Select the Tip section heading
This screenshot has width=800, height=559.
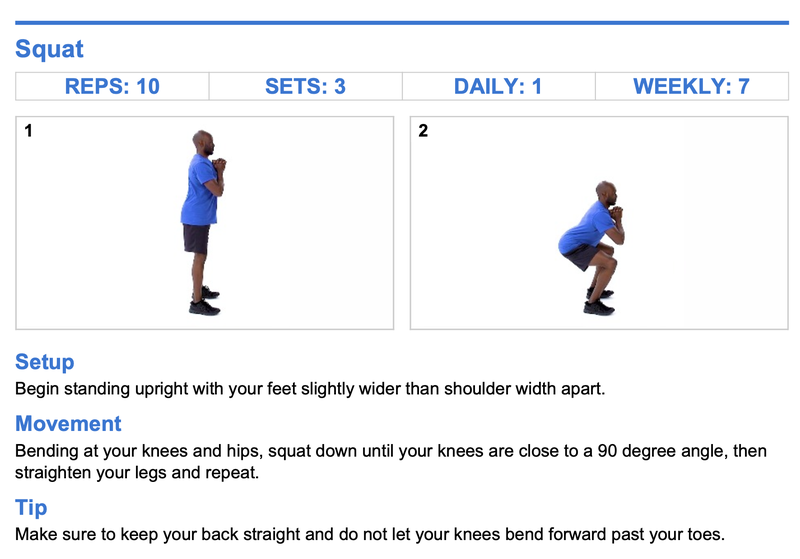tap(31, 507)
